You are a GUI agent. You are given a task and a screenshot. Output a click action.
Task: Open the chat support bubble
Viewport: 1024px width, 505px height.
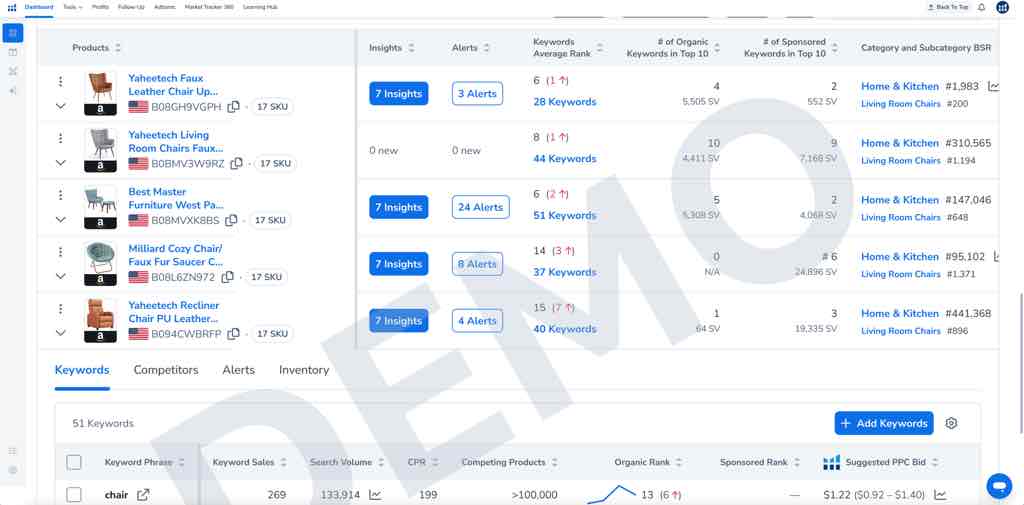[999, 485]
